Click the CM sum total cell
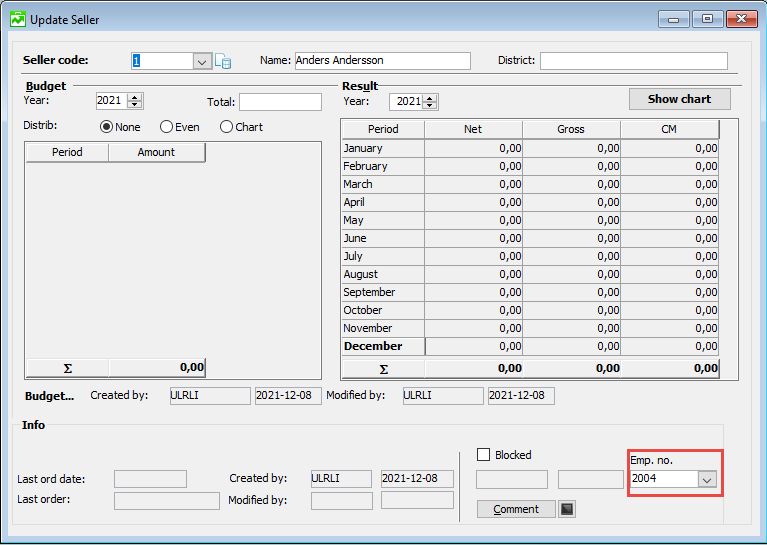Viewport: 767px width, 545px height. [x=669, y=368]
